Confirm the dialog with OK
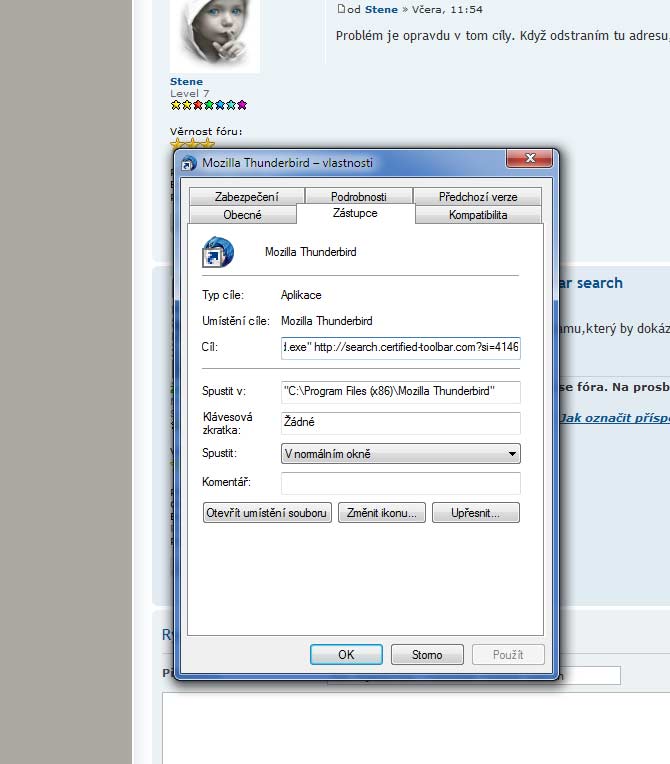The width and height of the screenshot is (670, 764). click(346, 654)
